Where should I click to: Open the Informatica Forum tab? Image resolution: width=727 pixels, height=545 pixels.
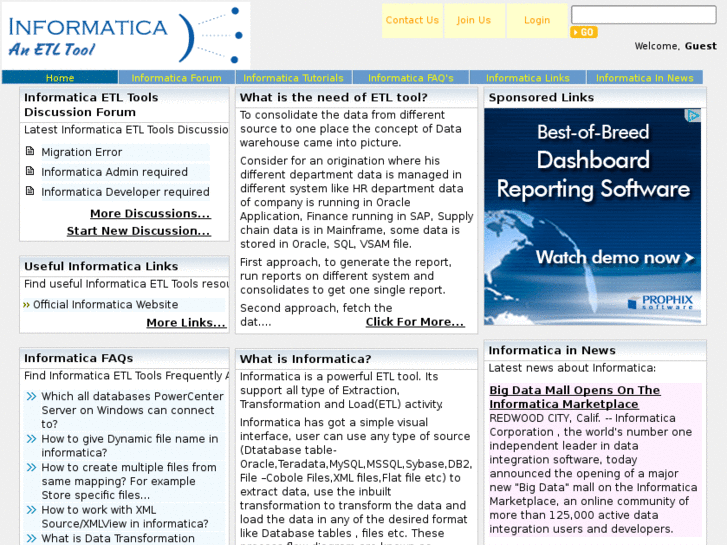coord(177,77)
